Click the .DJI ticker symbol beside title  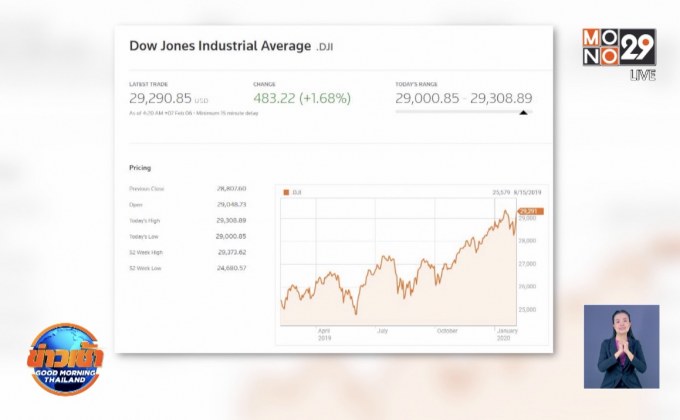pyautogui.click(x=328, y=46)
